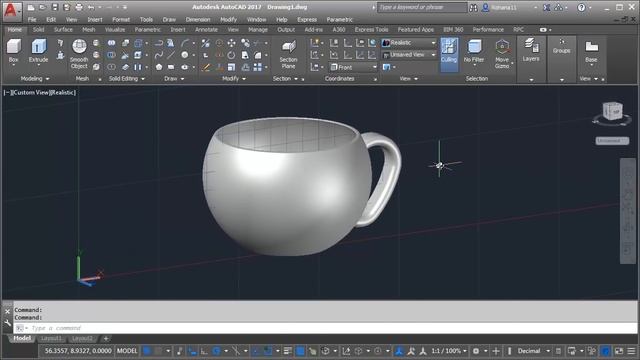Expand the Modify panel
This screenshot has height=360, width=640.
[234, 78]
